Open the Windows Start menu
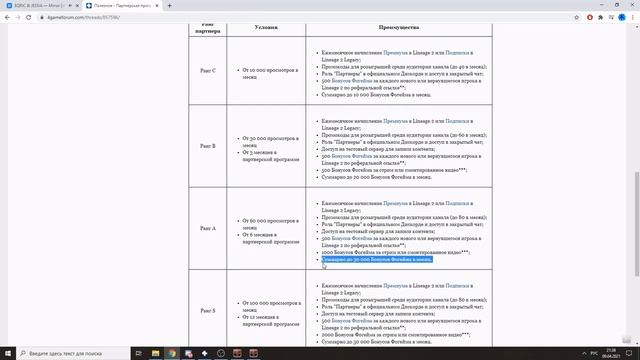Viewport: 640px width, 360px height. point(8,353)
